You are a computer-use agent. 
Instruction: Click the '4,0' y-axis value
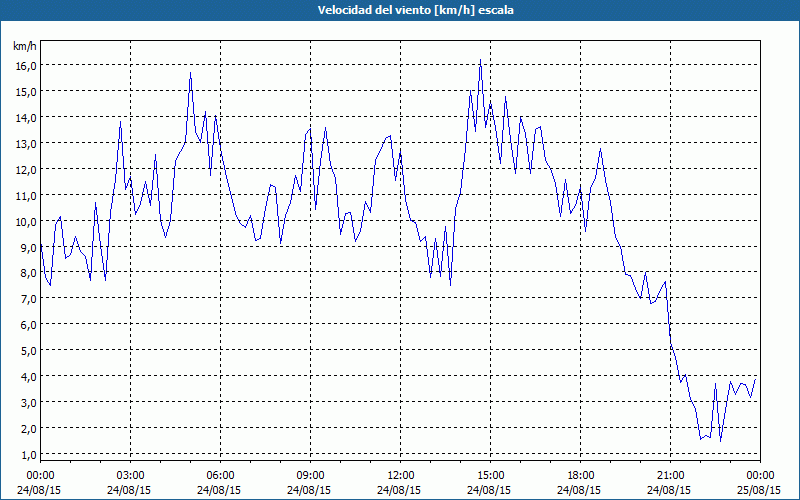(28, 377)
